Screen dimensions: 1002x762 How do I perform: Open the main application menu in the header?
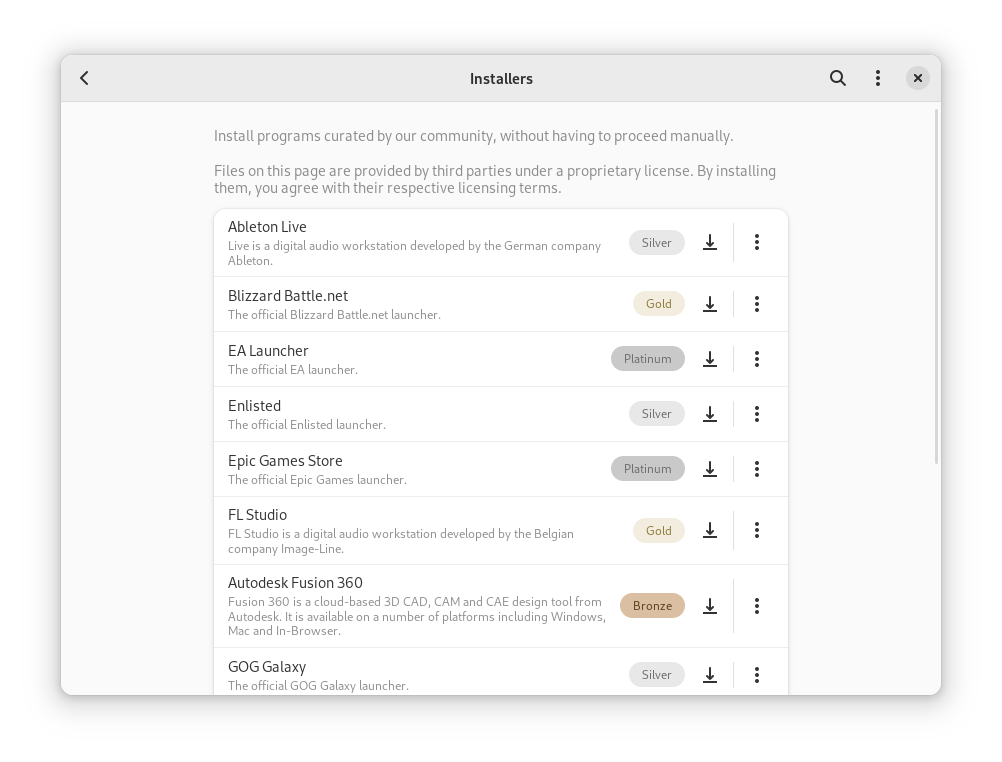pyautogui.click(x=878, y=77)
